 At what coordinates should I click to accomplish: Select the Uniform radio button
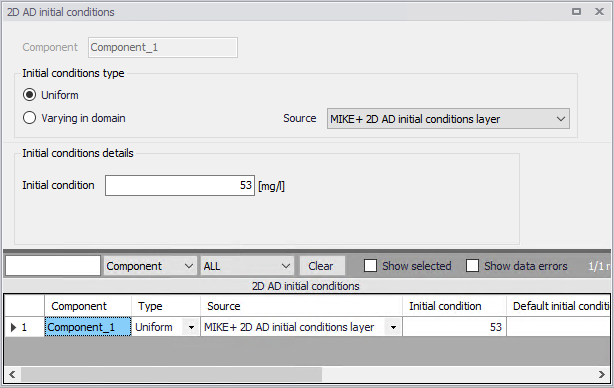(x=29, y=95)
